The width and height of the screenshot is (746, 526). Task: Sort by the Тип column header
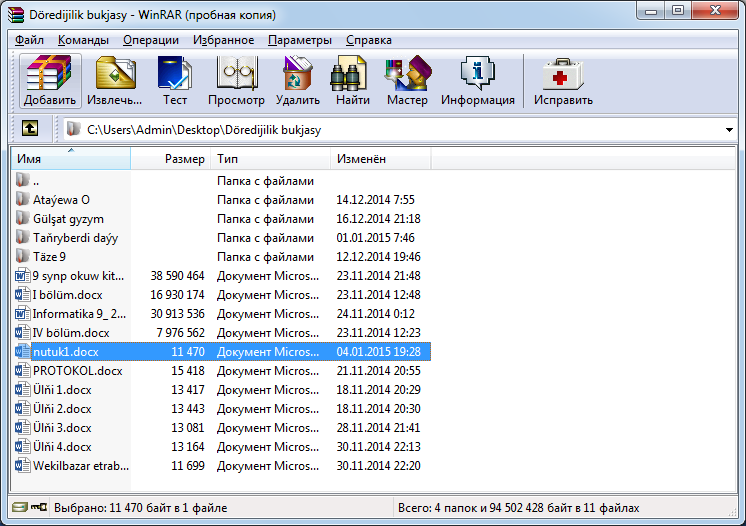pos(270,158)
